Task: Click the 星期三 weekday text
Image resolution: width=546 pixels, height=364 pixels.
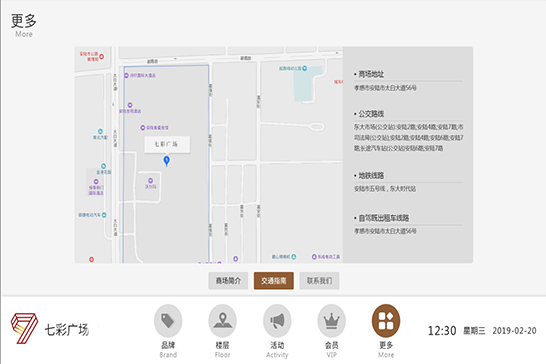Action: point(474,331)
